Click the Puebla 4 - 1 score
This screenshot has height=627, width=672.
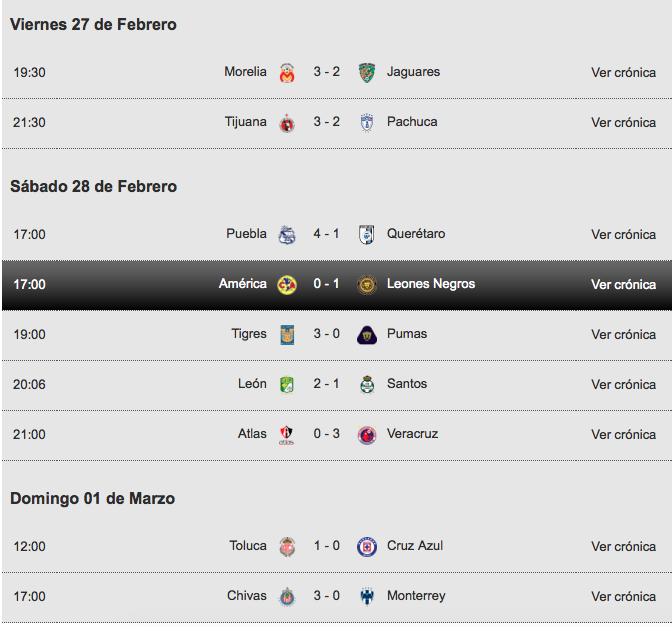(326, 234)
